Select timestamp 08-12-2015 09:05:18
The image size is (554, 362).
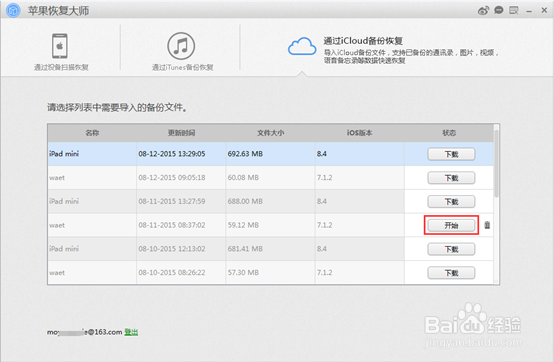(x=172, y=178)
